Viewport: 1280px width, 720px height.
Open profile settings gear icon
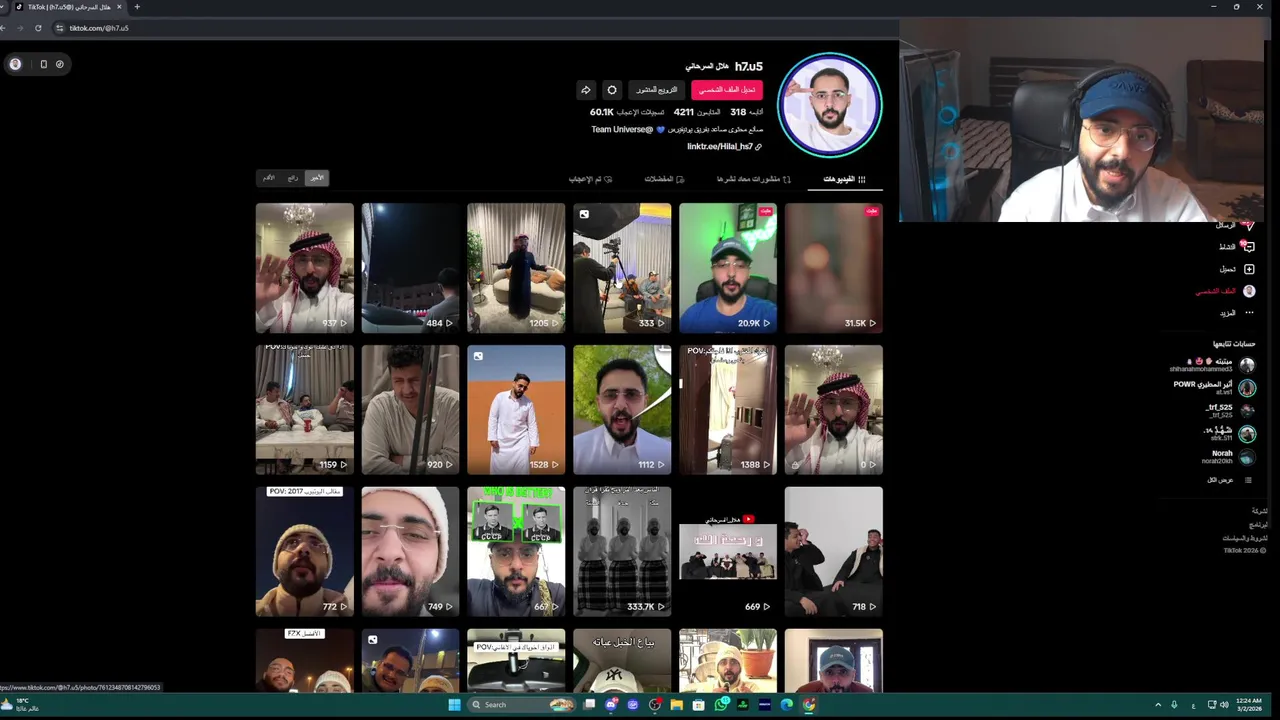[x=612, y=90]
